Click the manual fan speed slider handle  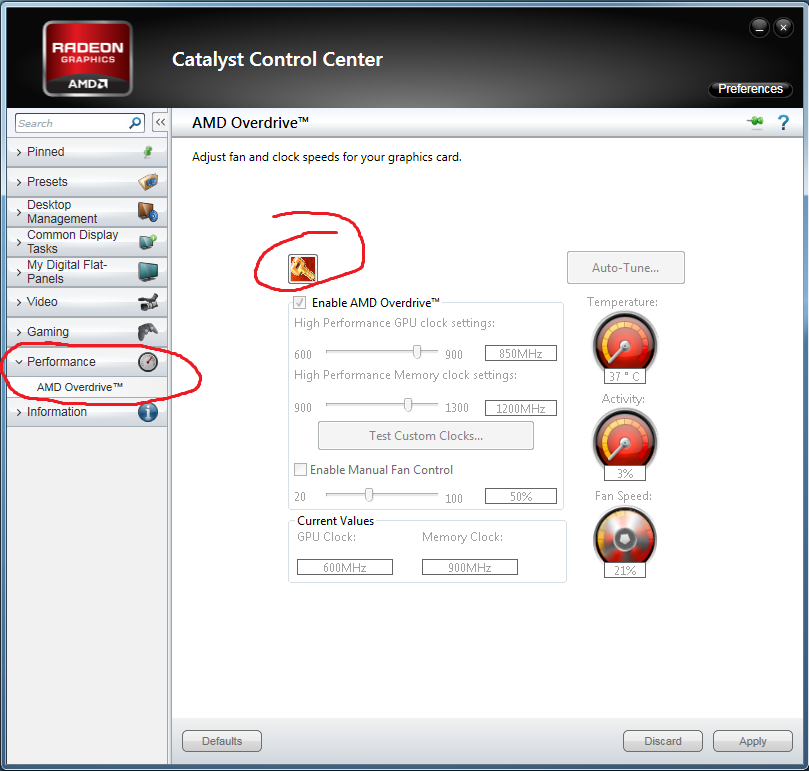coord(369,495)
